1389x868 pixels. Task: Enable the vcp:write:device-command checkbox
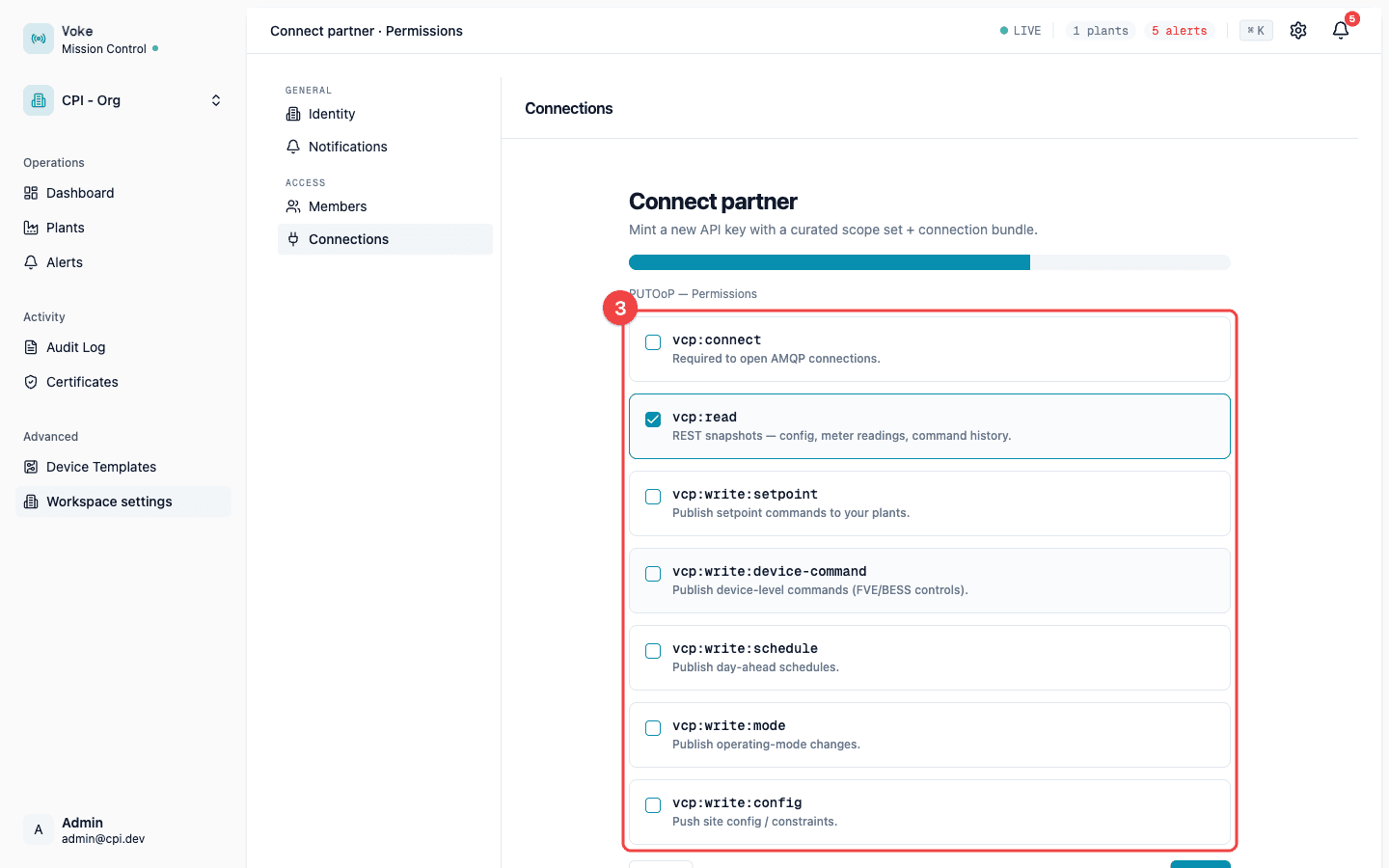(x=653, y=574)
